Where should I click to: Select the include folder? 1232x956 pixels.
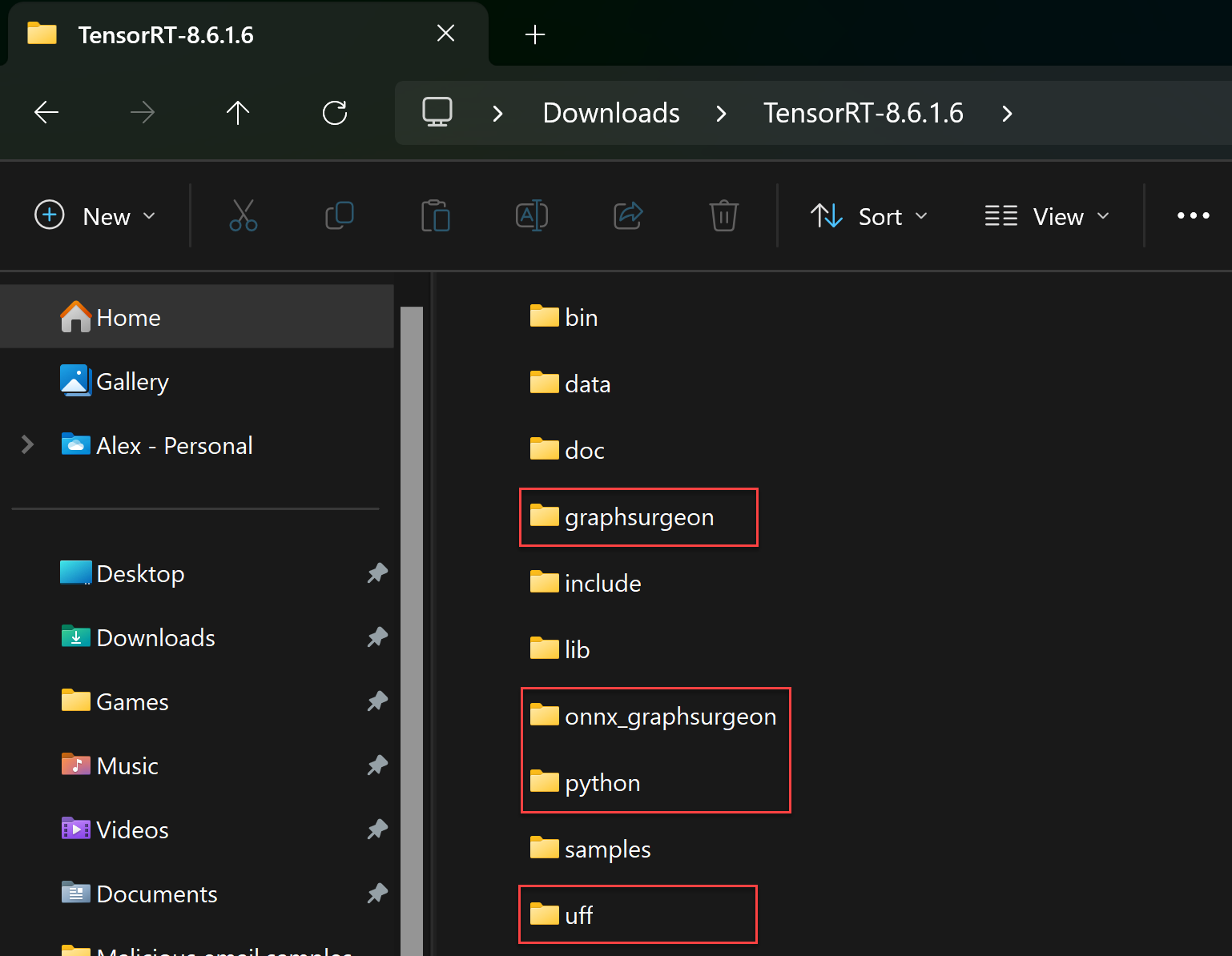point(586,583)
